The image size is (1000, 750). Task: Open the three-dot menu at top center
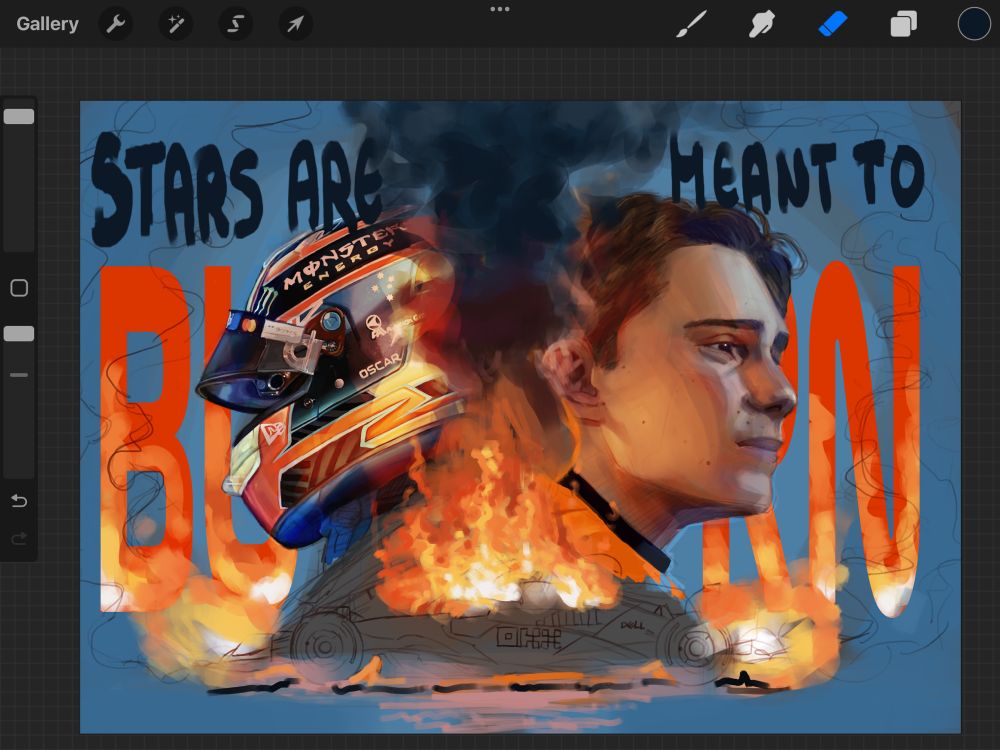click(x=500, y=9)
